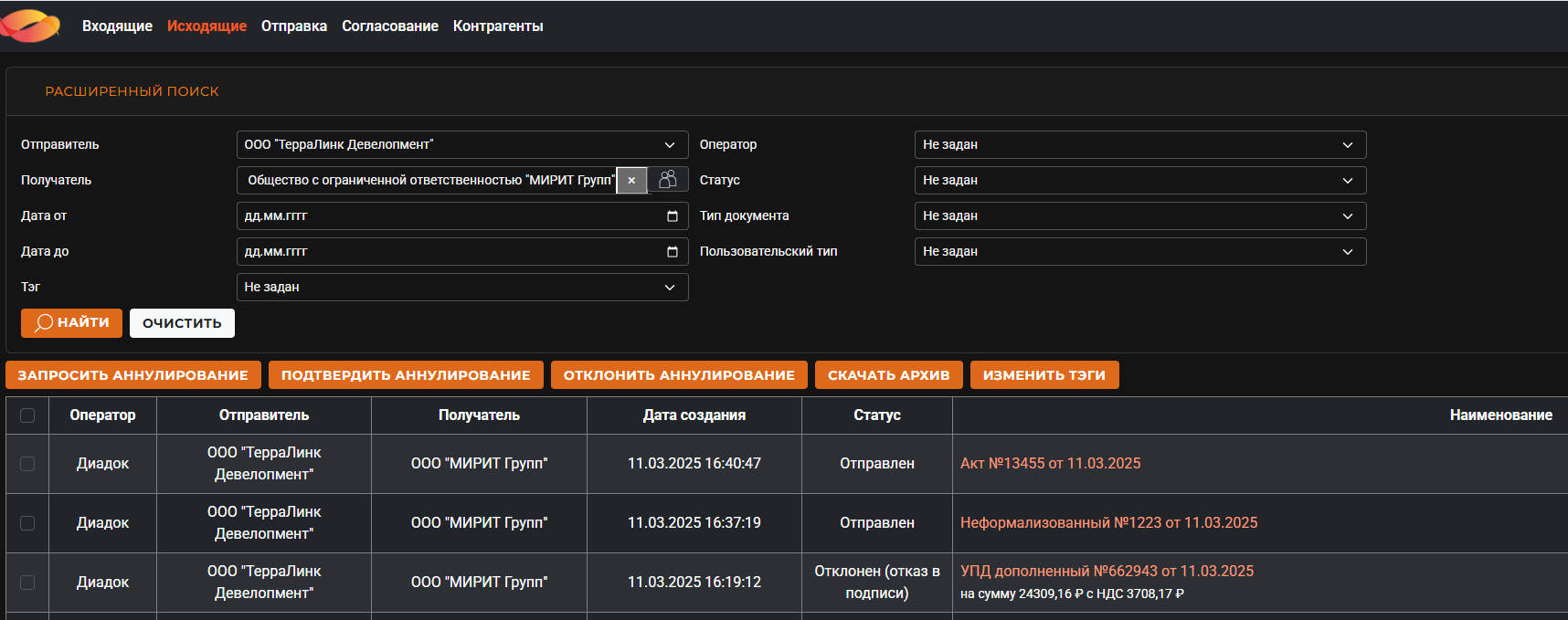Click the Дата создания column header
1568x620 pixels.
pyautogui.click(x=694, y=415)
